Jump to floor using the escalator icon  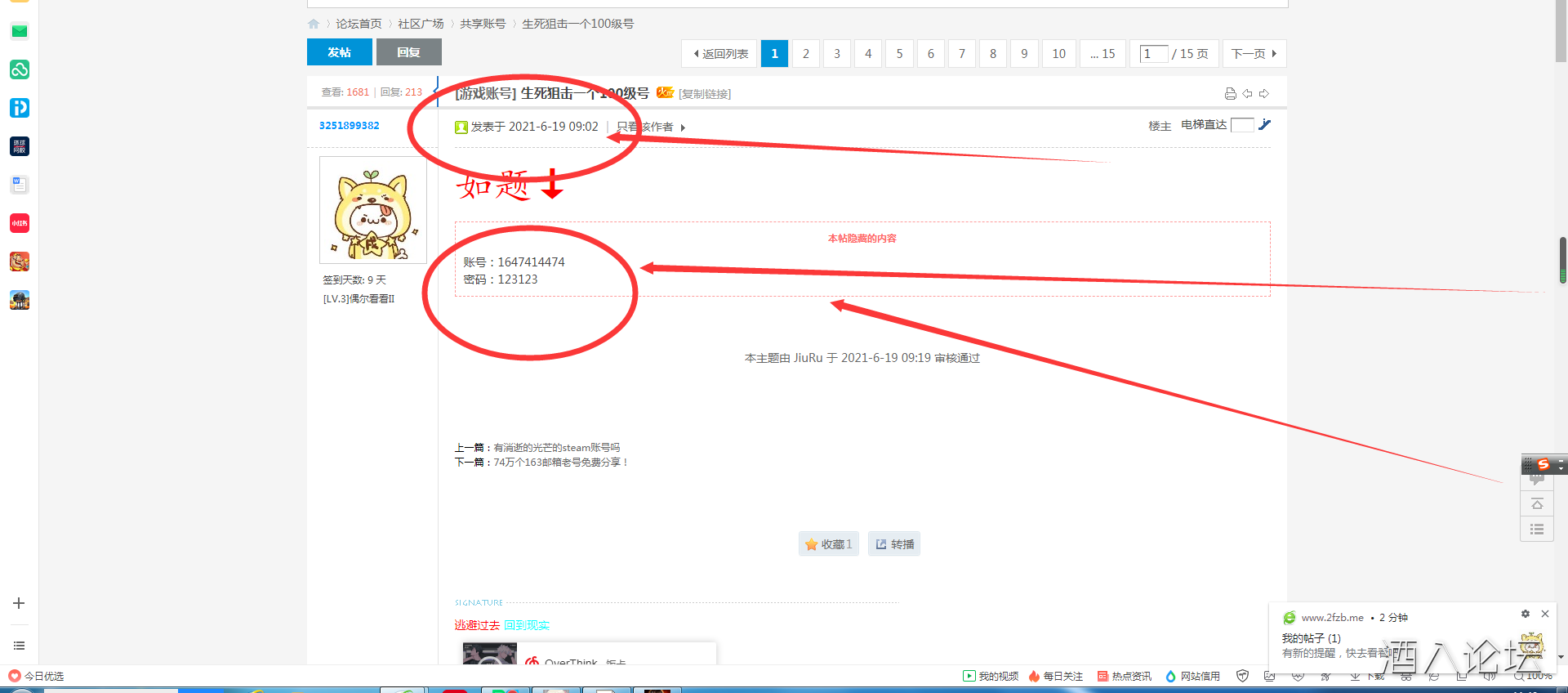click(x=1265, y=124)
